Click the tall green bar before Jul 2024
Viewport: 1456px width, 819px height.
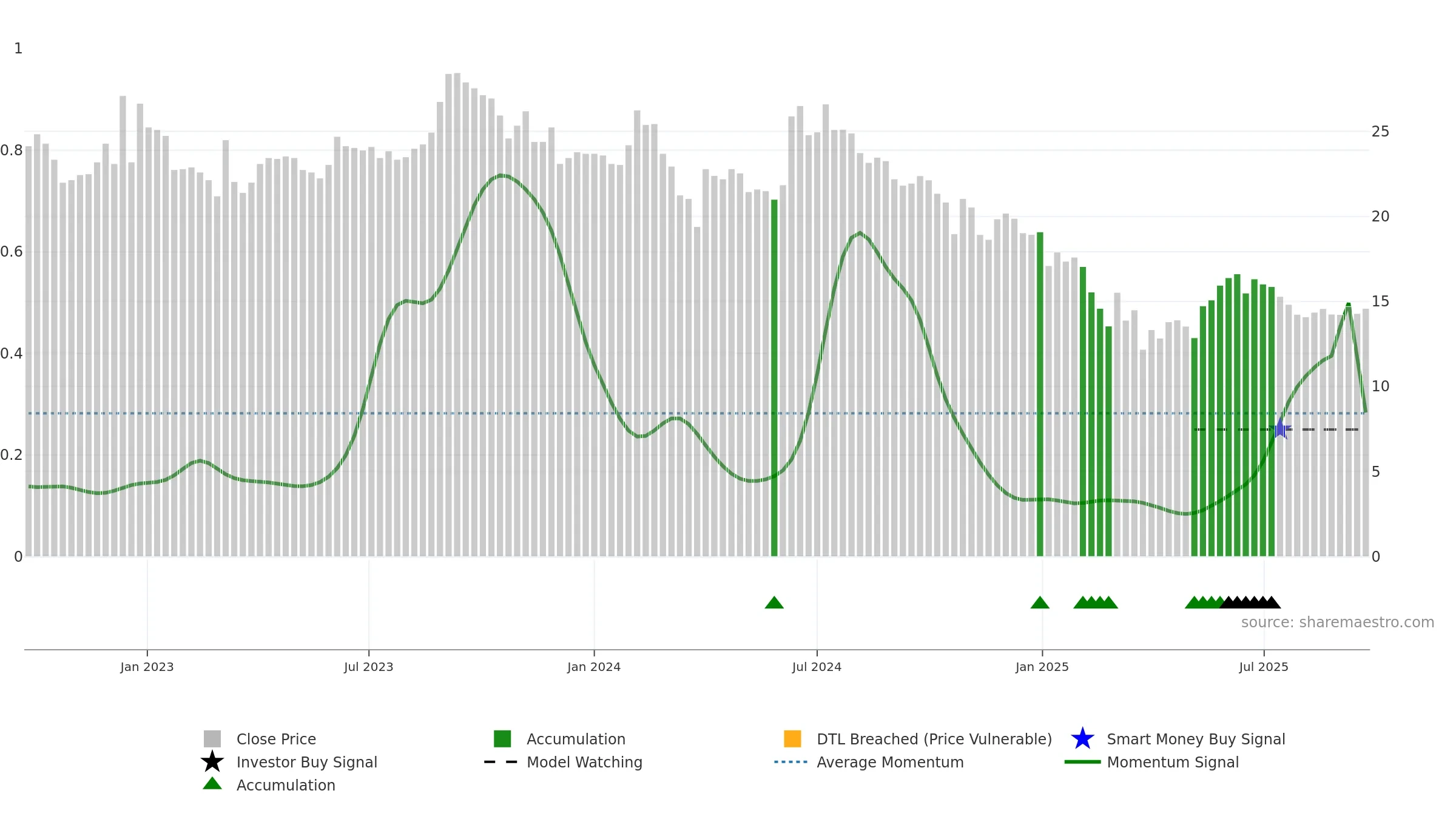point(774,378)
